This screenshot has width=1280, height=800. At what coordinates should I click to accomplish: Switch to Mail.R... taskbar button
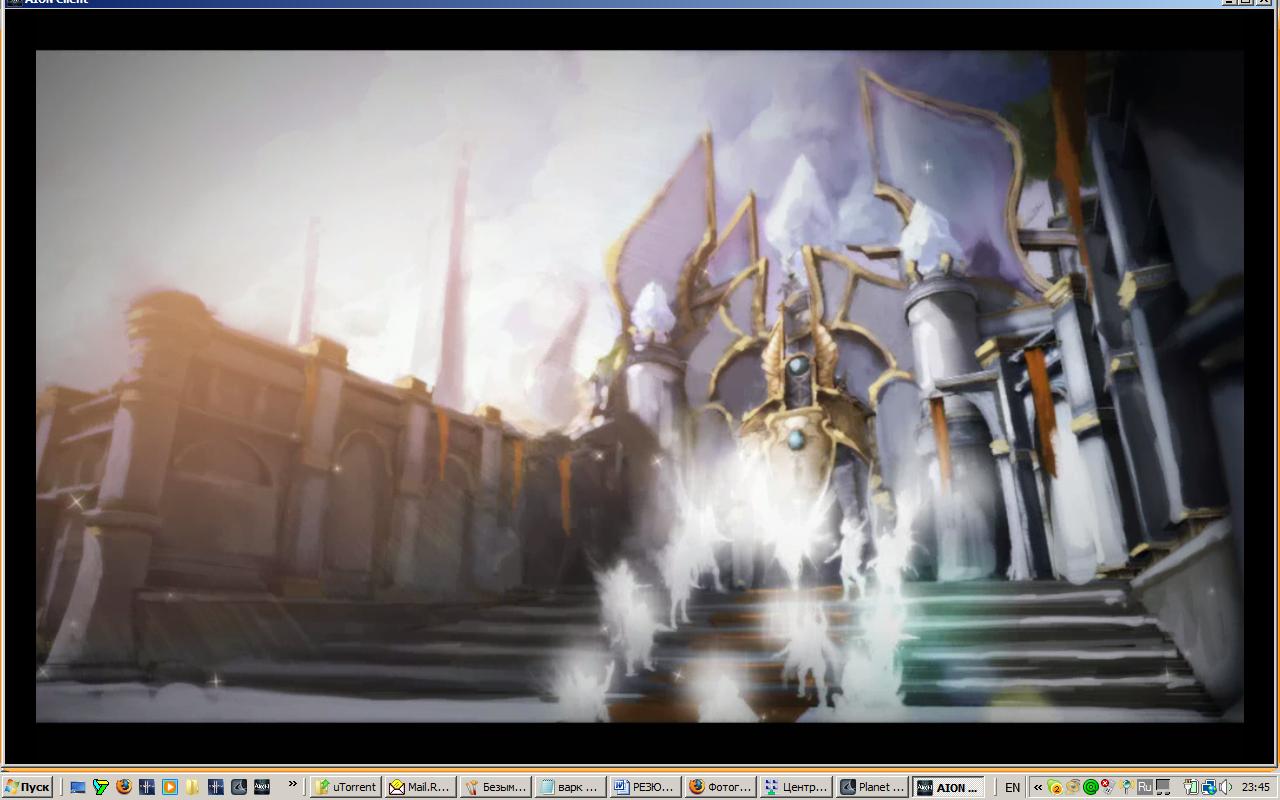(420, 787)
